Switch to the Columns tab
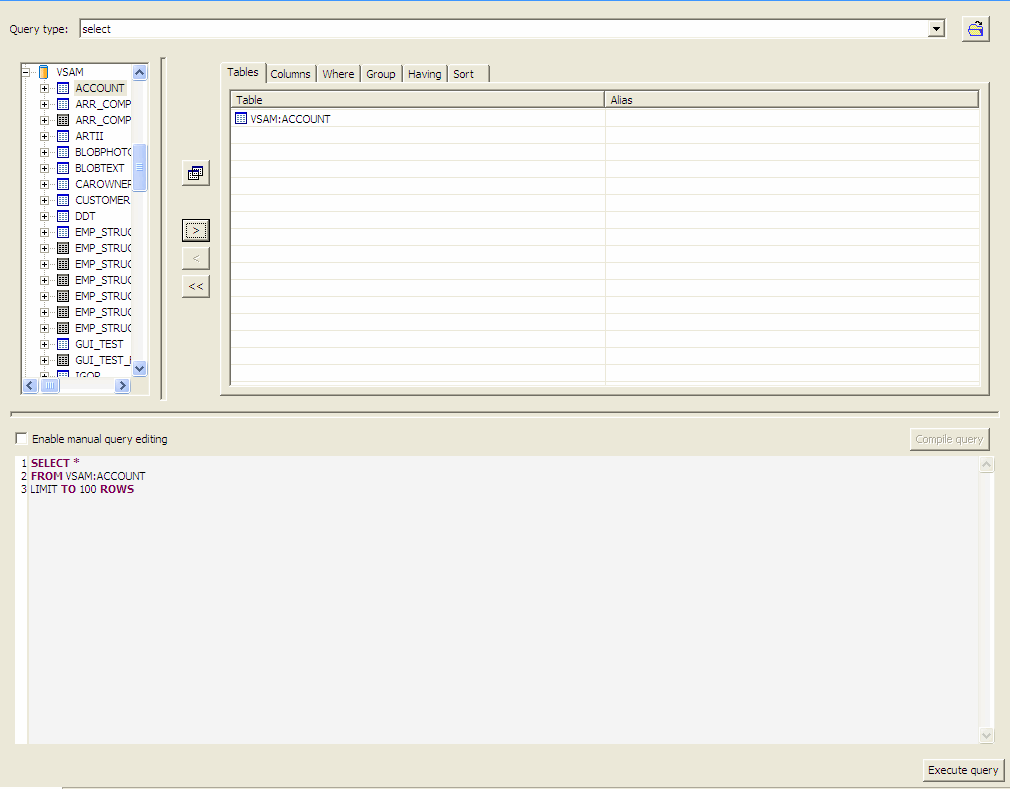 290,73
